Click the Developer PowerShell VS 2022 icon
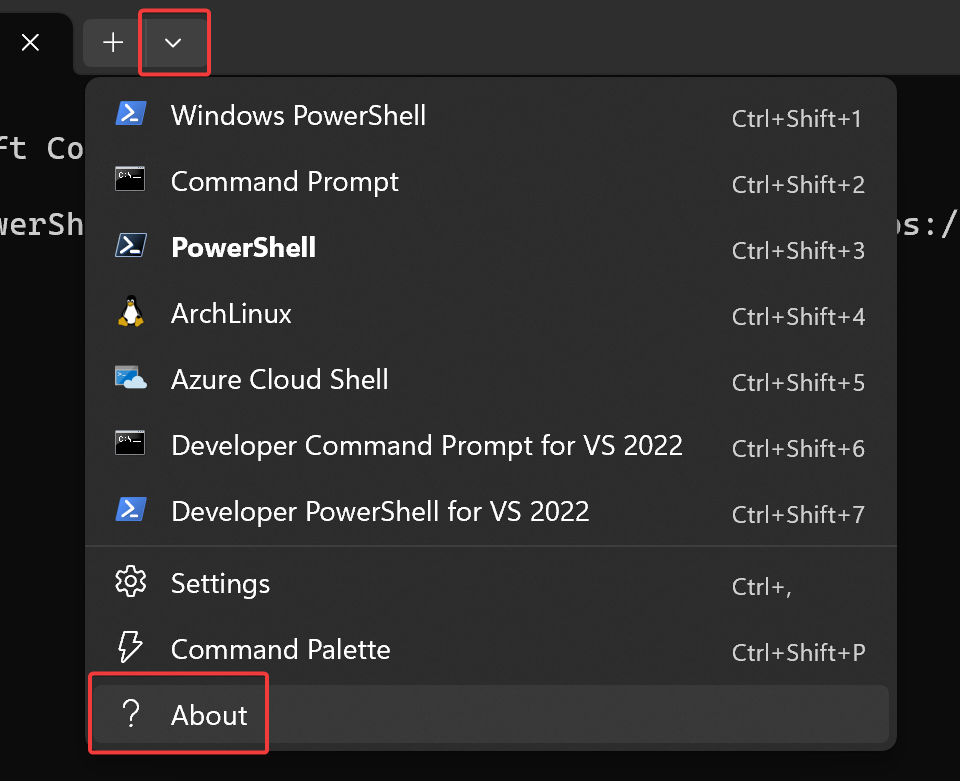The height and width of the screenshot is (781, 960). 130,509
